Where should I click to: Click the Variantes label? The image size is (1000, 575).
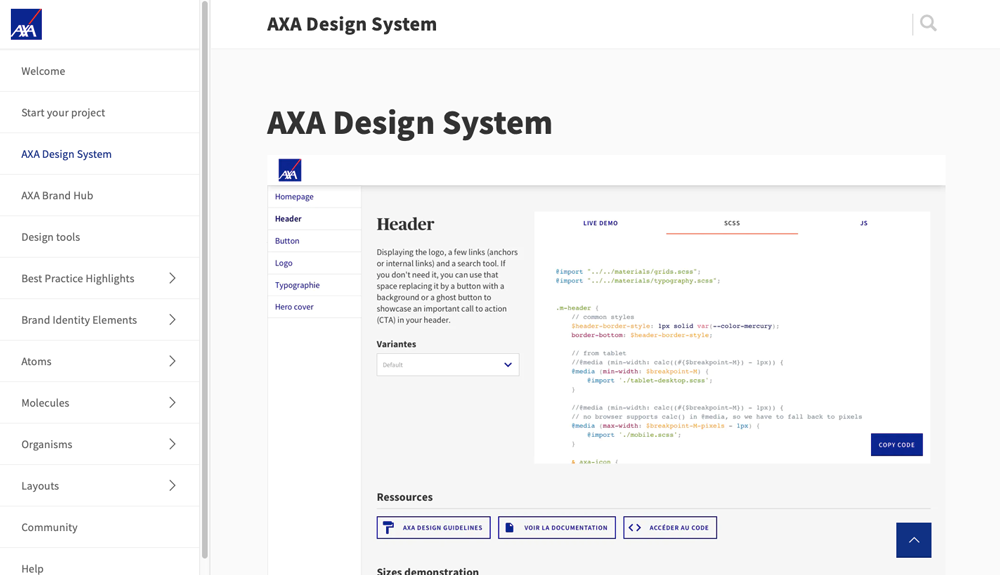[x=396, y=344]
